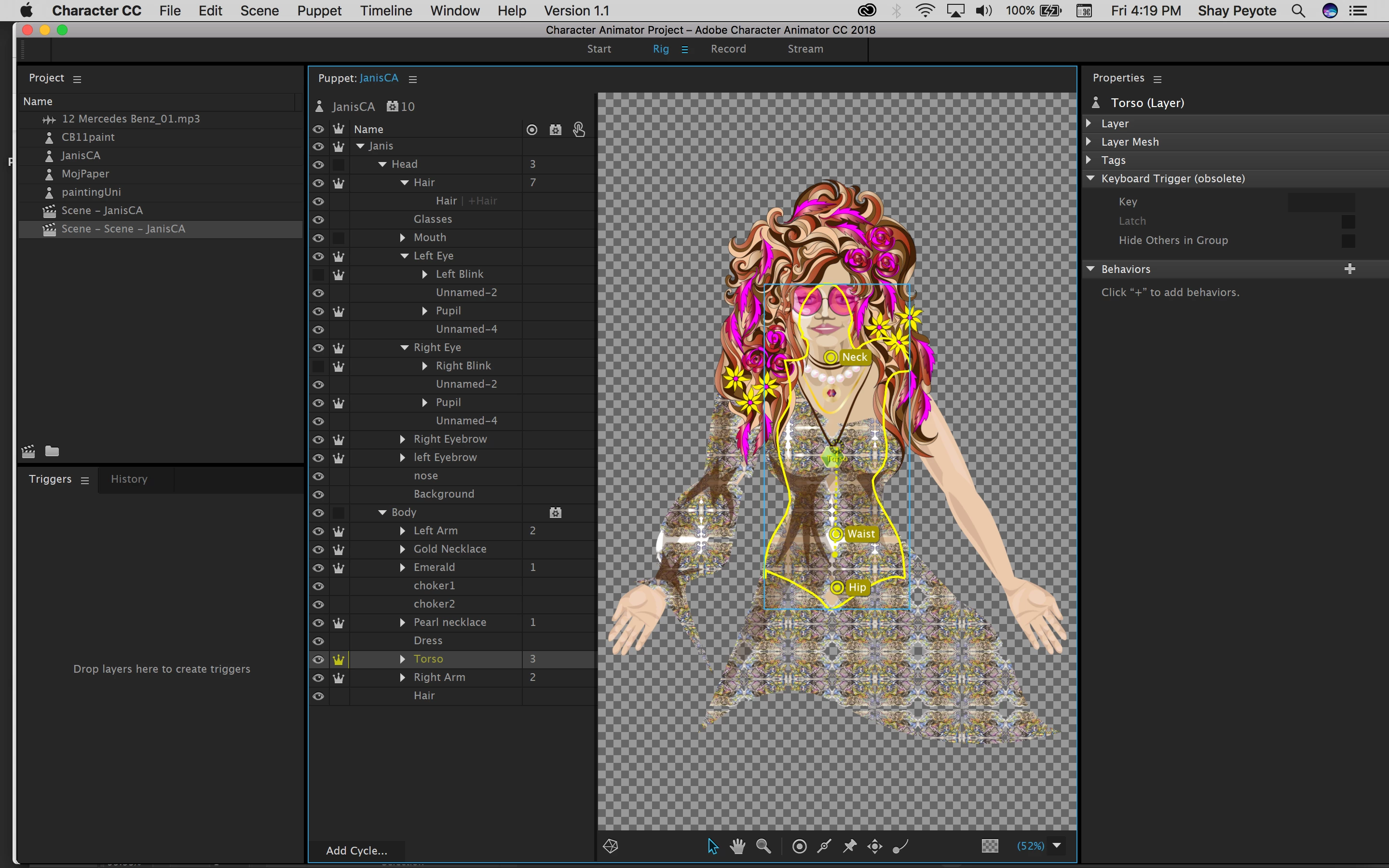Switch to the Record workspace
The image size is (1389, 868).
(728, 49)
